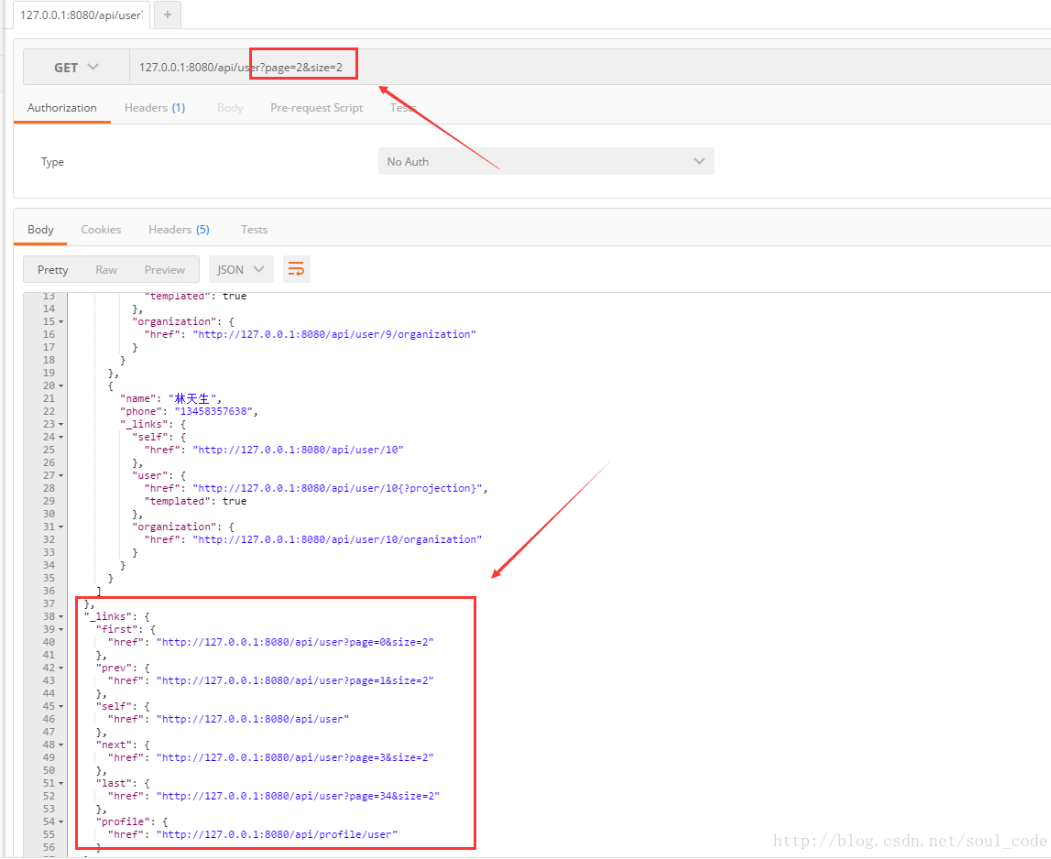Switch the response view to Preview
The image size is (1051, 859).
pyautogui.click(x=164, y=268)
